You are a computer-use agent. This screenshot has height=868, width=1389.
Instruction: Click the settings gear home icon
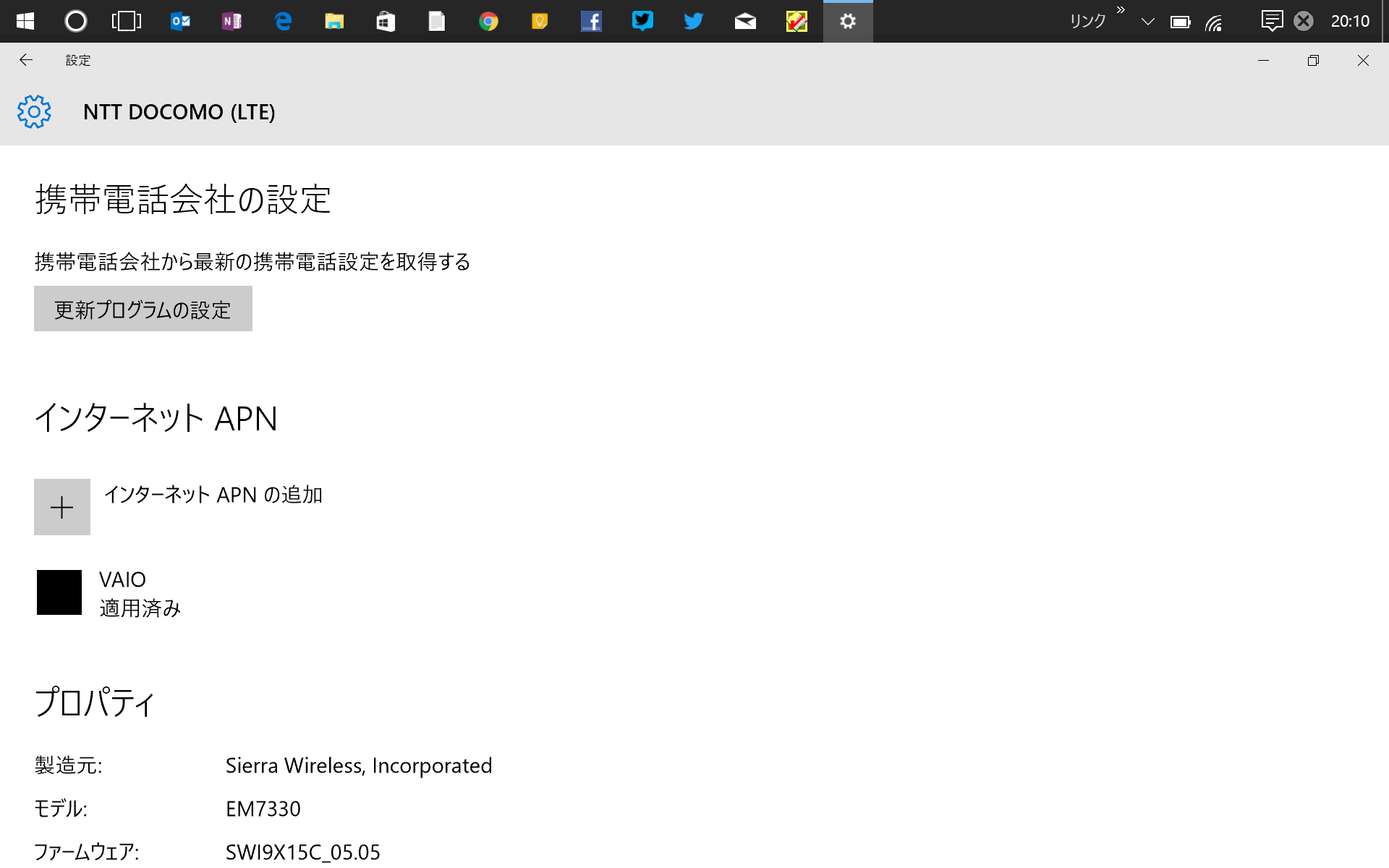coord(34,112)
